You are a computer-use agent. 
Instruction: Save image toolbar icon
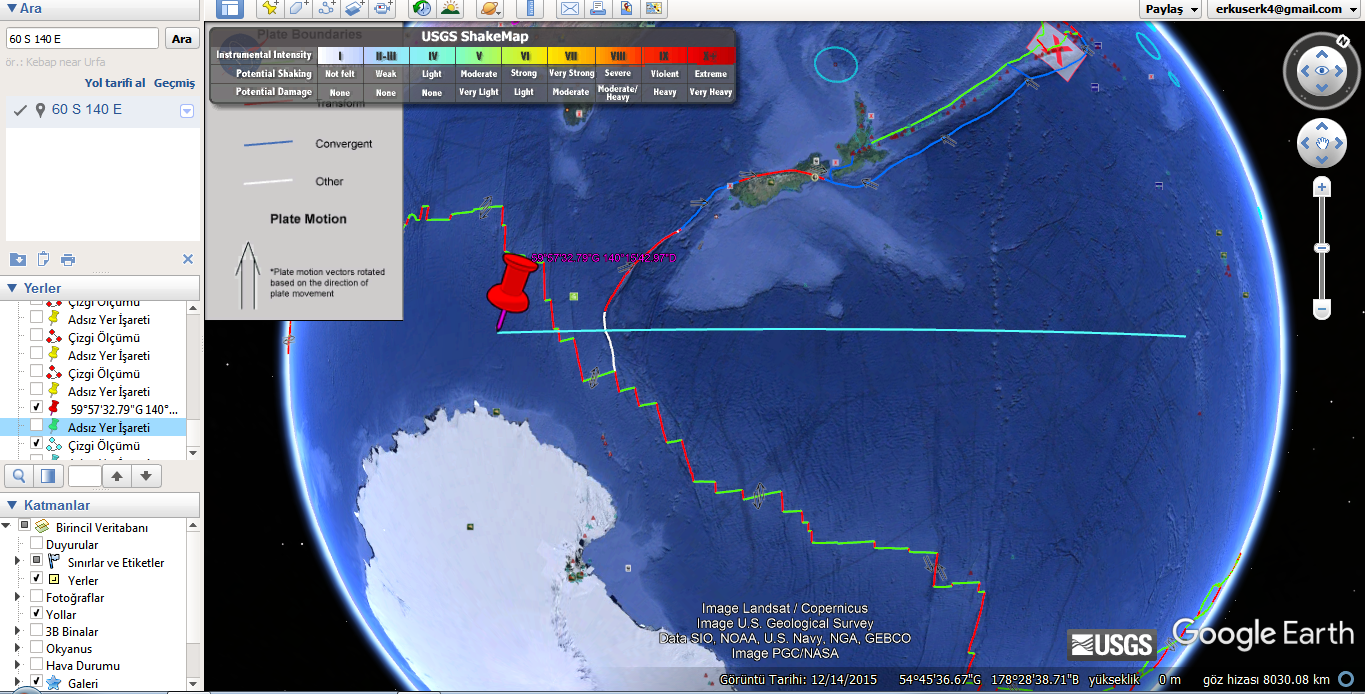pyautogui.click(x=626, y=9)
